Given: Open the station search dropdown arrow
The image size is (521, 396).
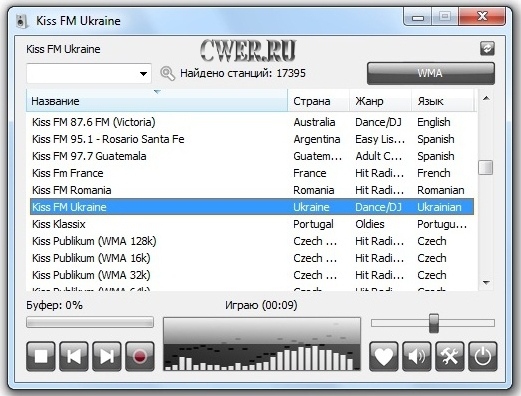Looking at the screenshot, I should (143, 73).
